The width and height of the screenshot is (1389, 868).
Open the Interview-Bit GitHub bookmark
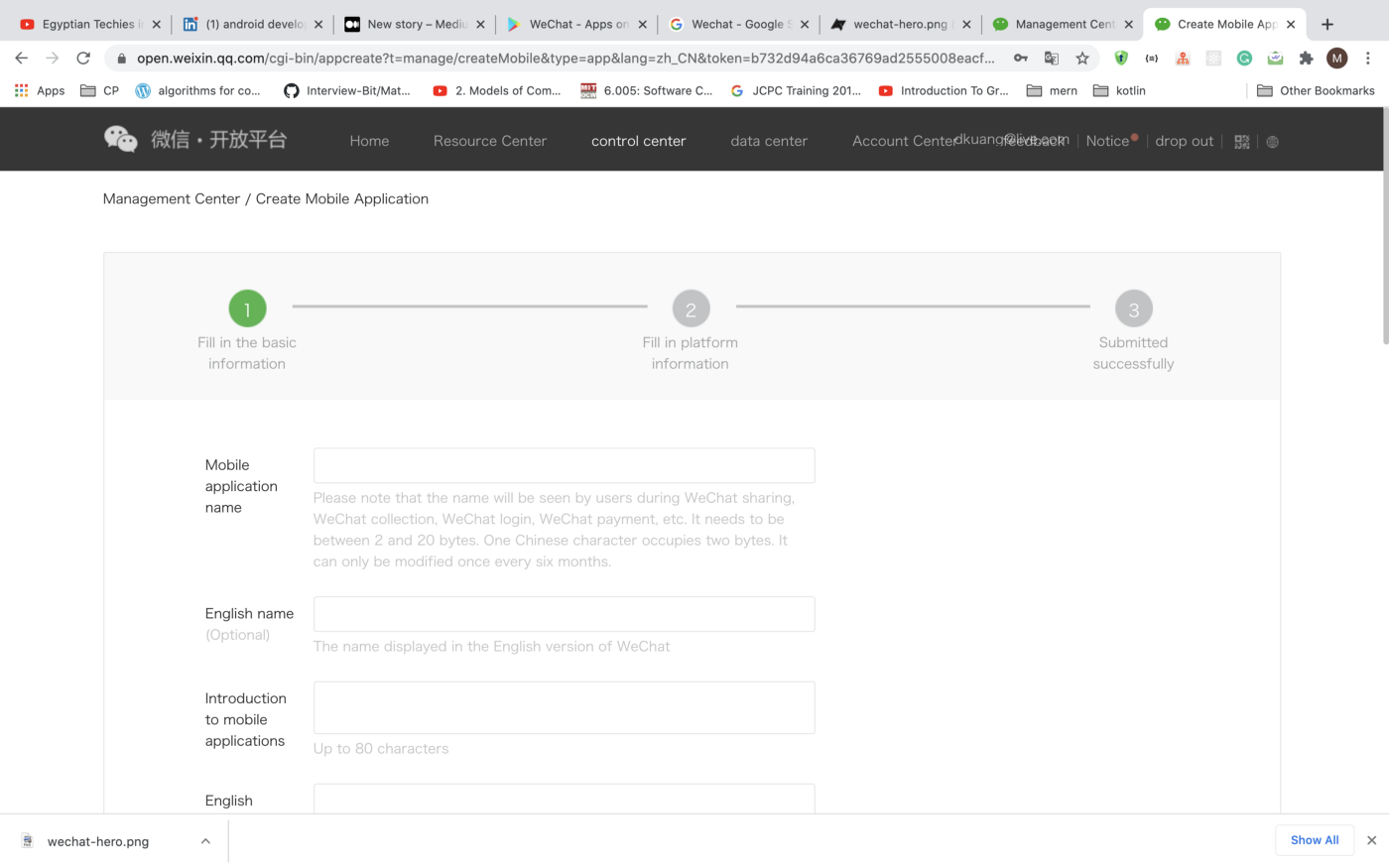point(346,90)
